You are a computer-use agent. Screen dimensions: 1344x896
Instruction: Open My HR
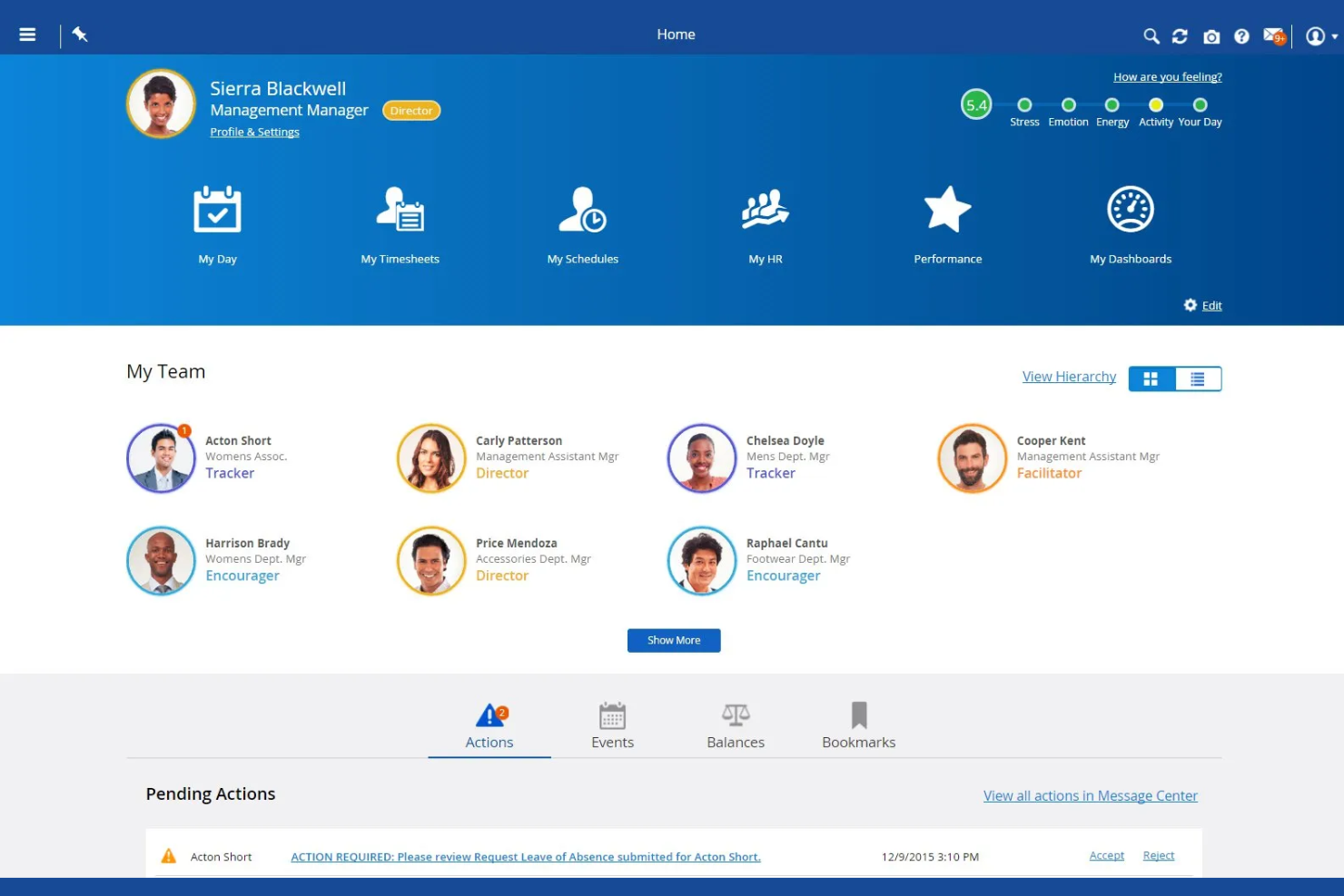tap(765, 211)
